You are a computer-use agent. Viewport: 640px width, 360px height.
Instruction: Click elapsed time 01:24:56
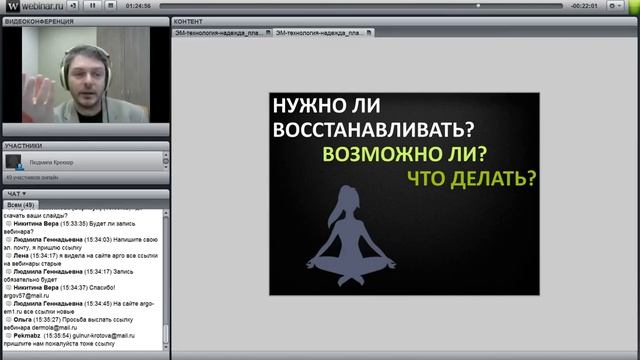tap(138, 6)
